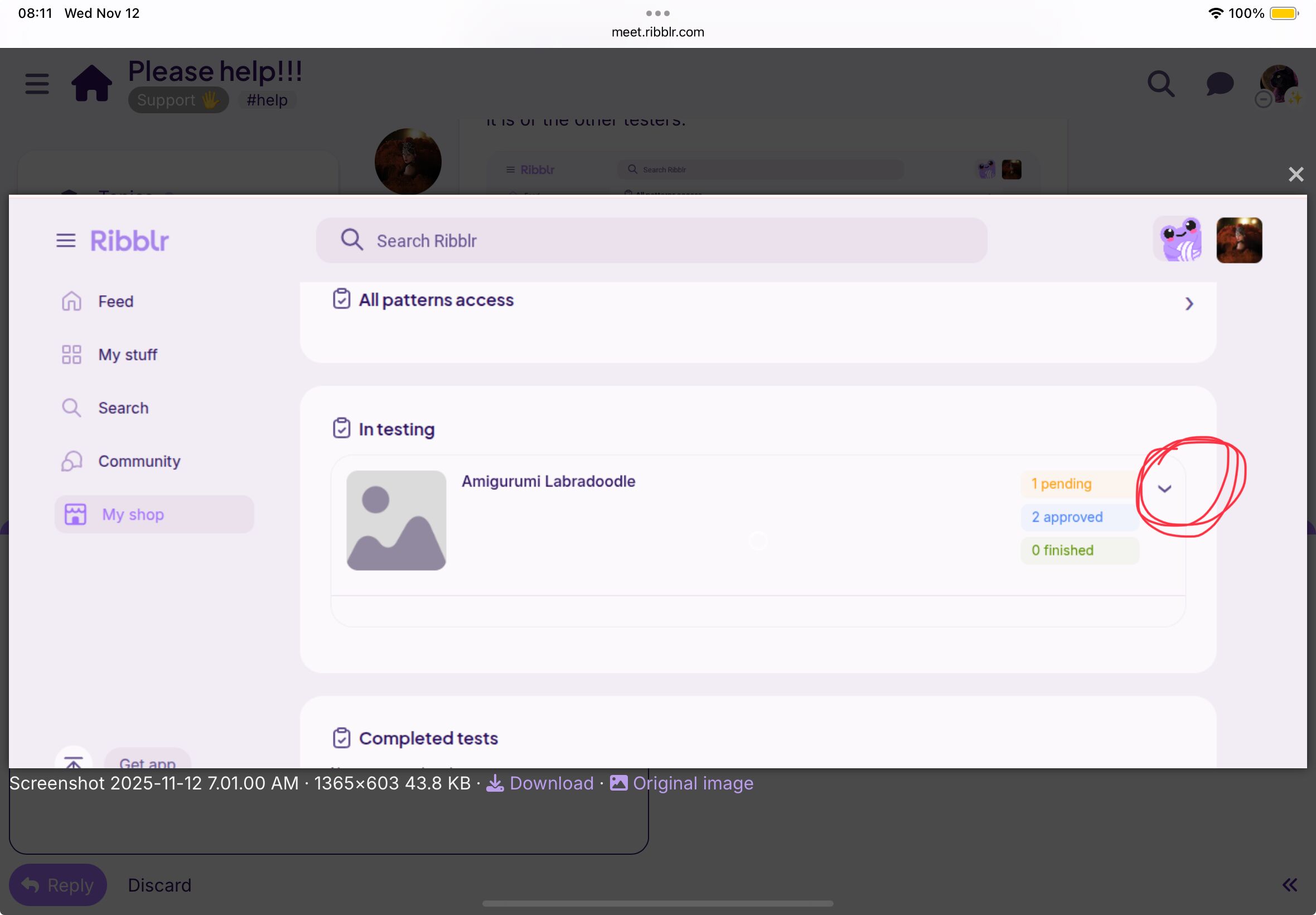Open user profile avatar in forum header
The image size is (1316, 915).
(x=1279, y=83)
